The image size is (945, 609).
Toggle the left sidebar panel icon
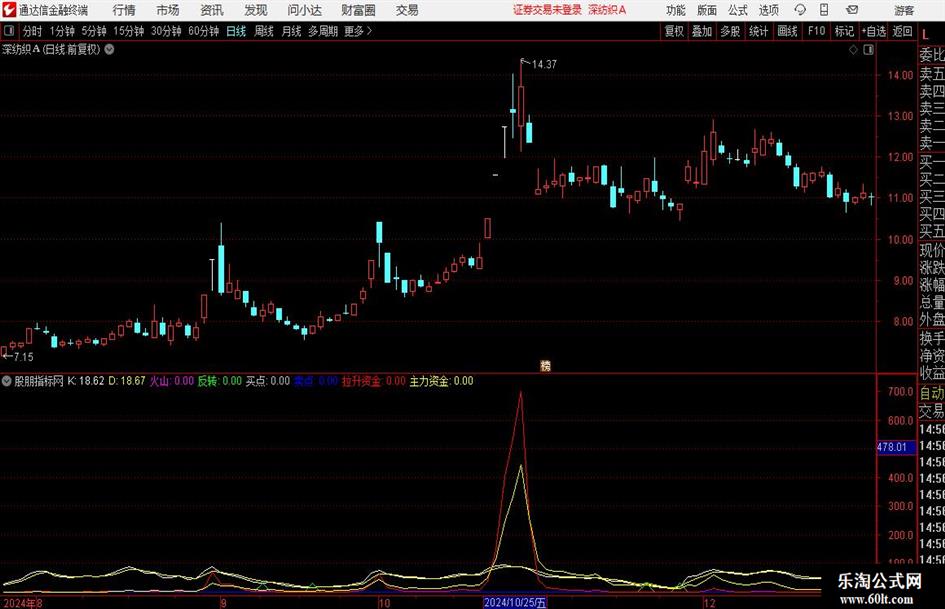[9, 31]
